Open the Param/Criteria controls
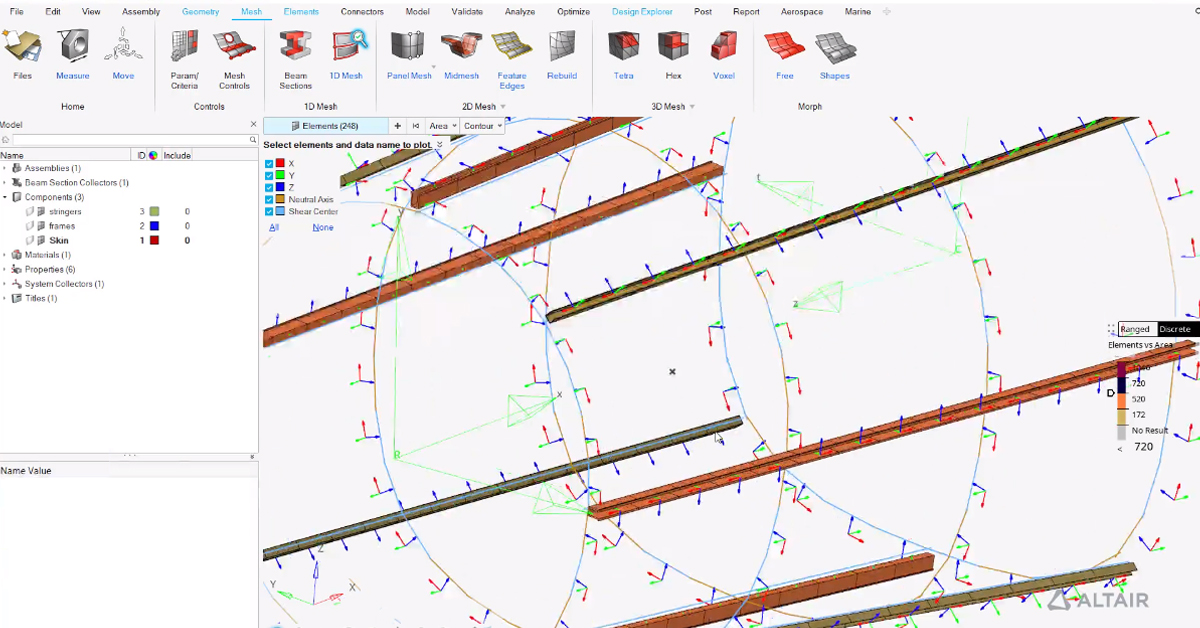The width and height of the screenshot is (1200, 628). click(184, 59)
